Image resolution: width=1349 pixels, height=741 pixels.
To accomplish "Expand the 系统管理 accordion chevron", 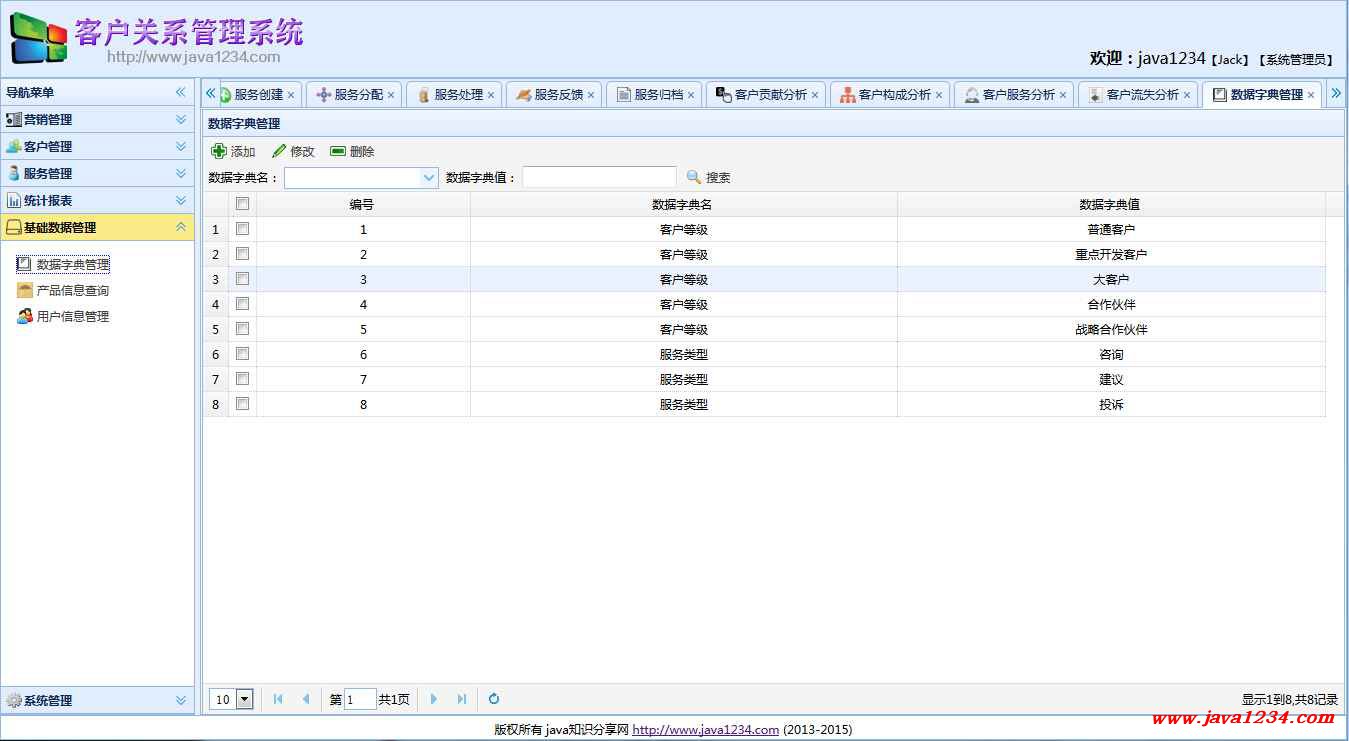I will [181, 700].
